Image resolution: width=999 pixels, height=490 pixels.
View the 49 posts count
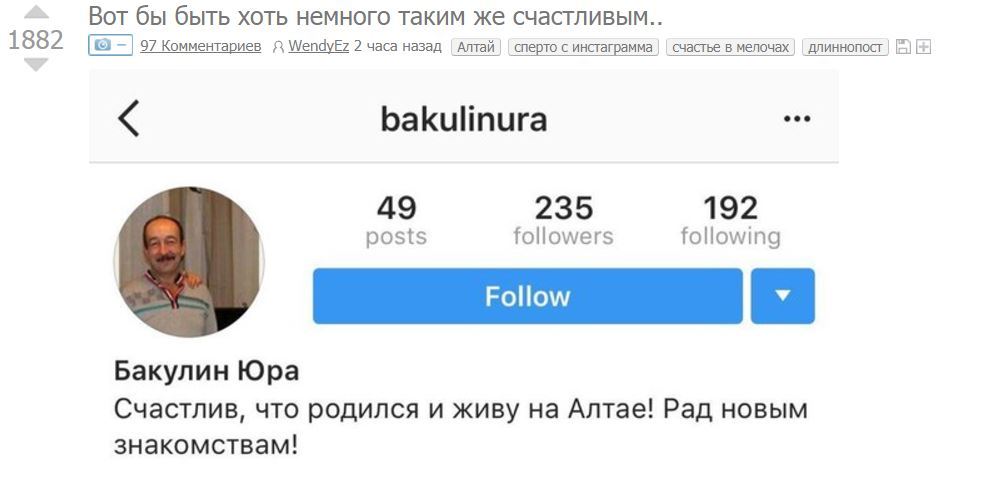point(396,221)
